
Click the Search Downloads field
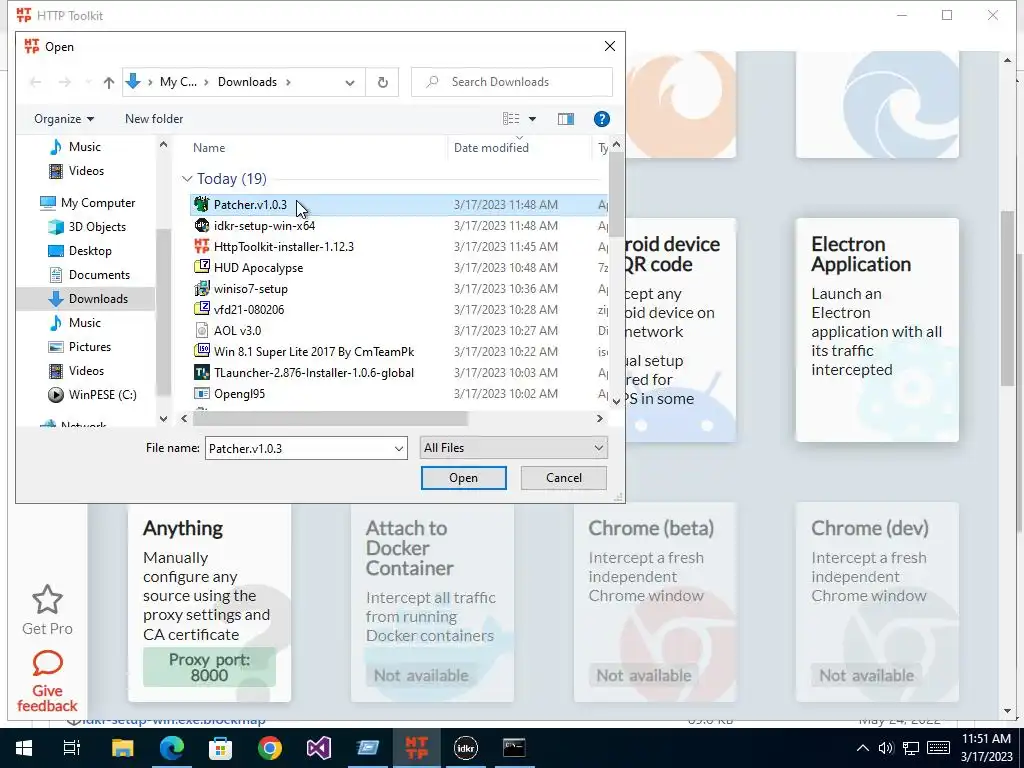point(512,82)
